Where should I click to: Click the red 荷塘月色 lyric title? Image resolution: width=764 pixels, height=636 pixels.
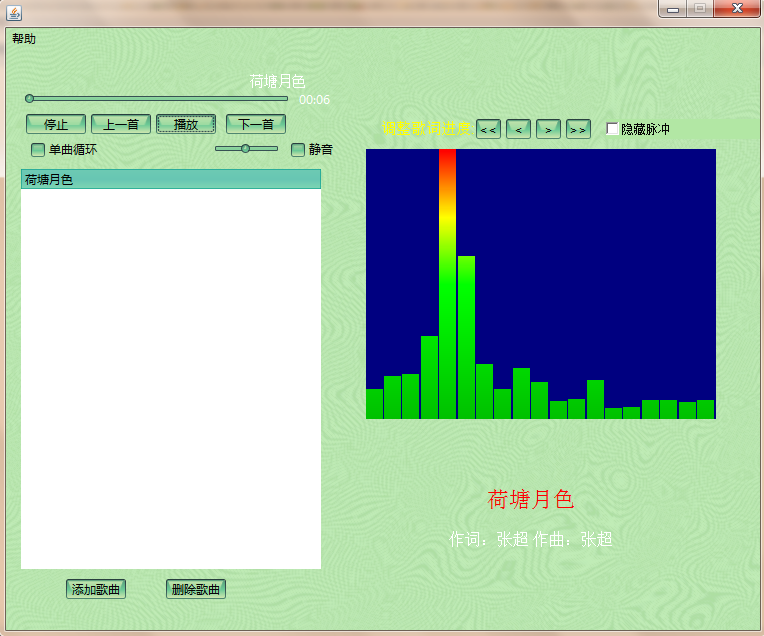531,500
